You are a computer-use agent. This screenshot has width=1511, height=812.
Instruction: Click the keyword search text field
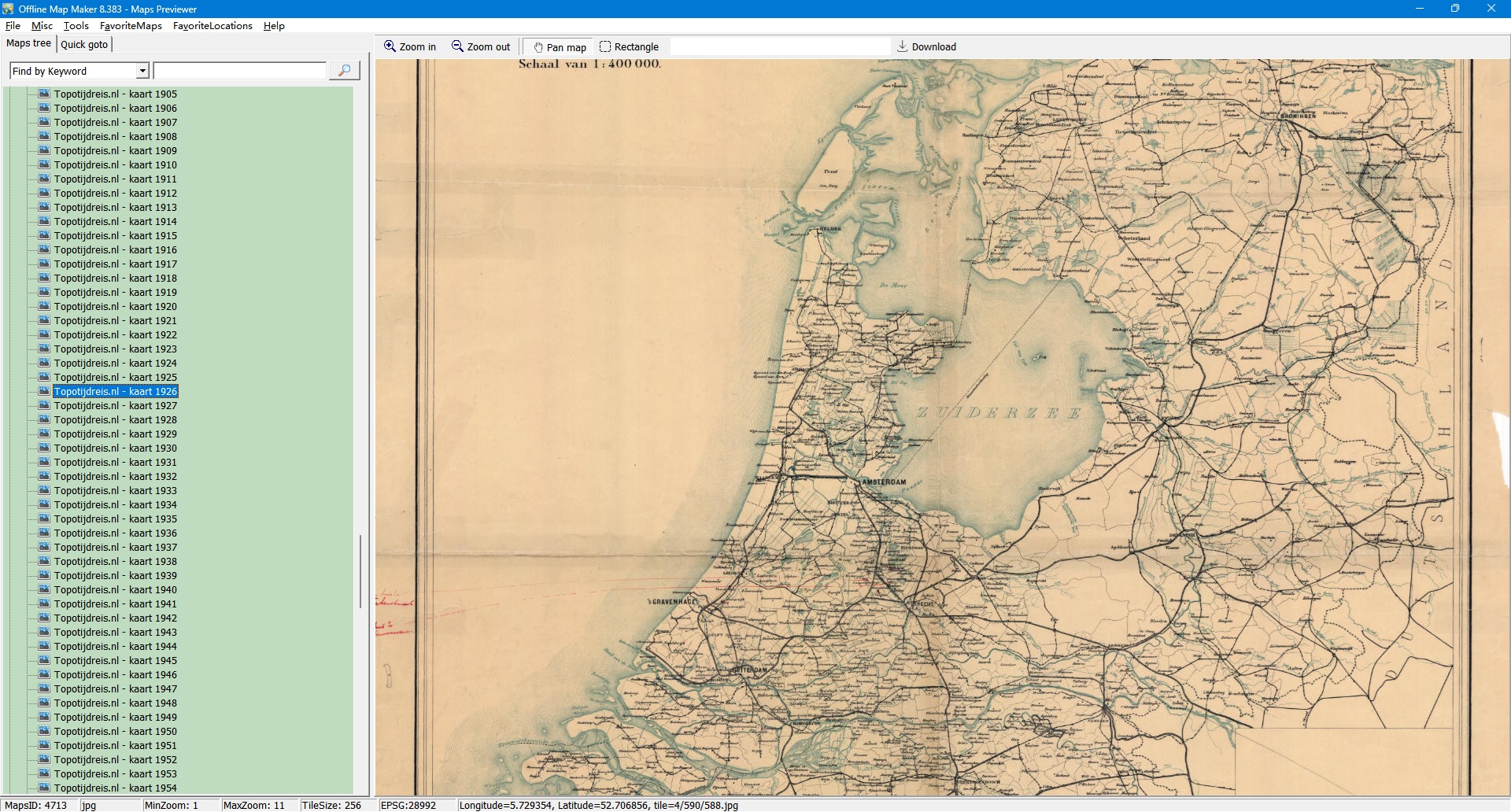[239, 72]
